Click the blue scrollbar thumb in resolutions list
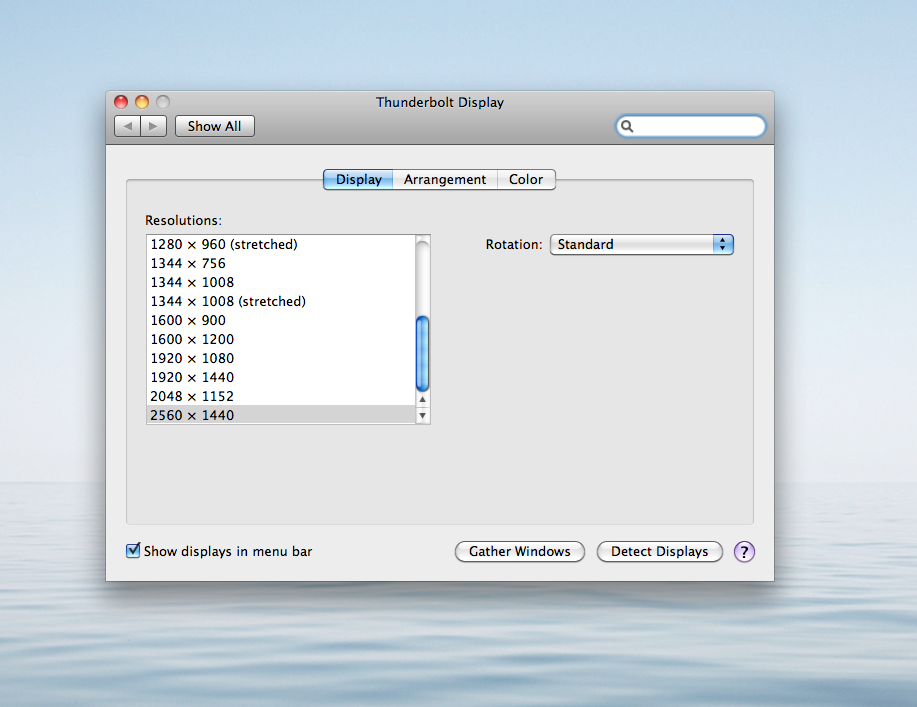 click(422, 353)
